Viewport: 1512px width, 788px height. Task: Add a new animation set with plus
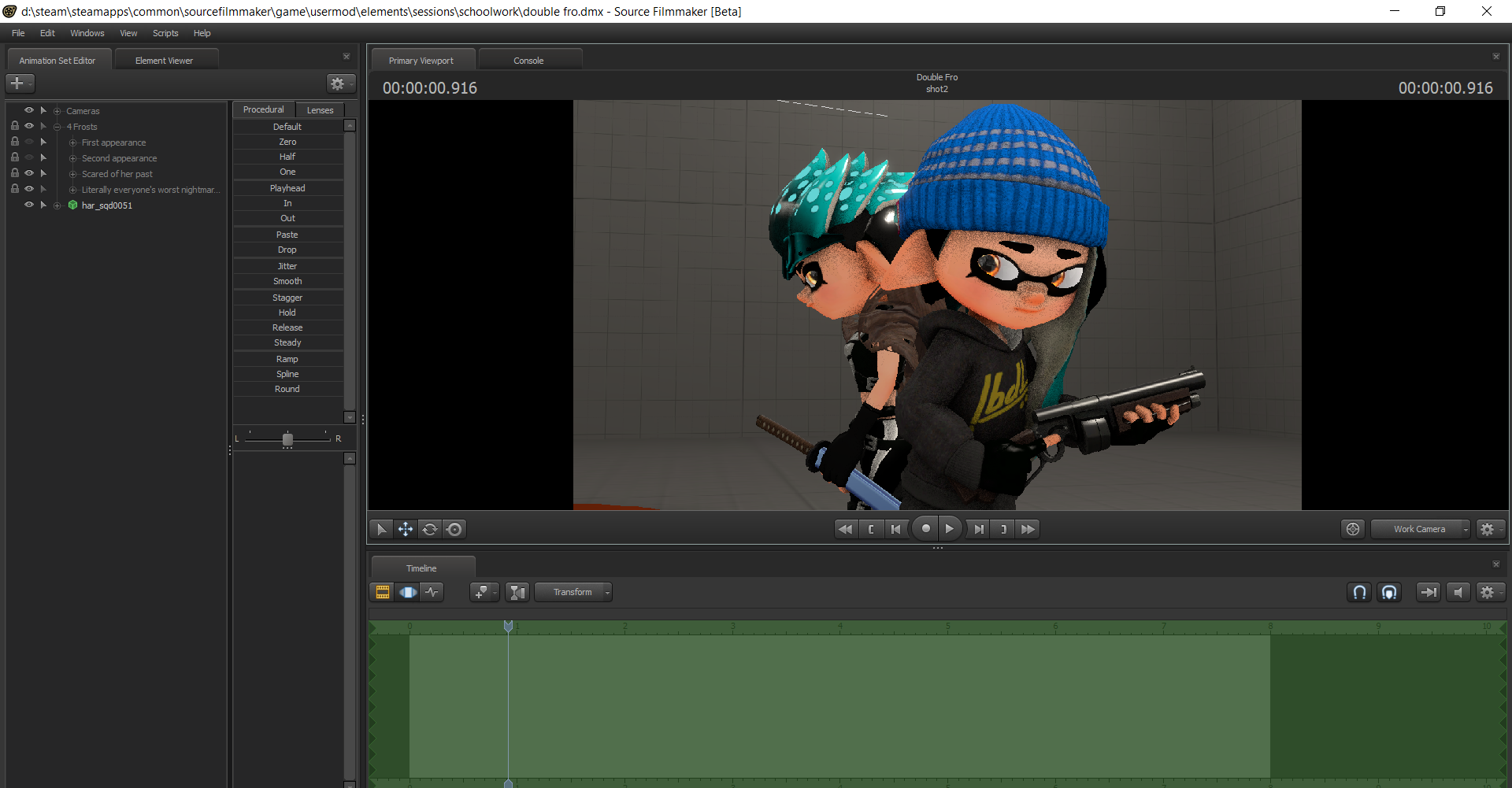coord(20,83)
